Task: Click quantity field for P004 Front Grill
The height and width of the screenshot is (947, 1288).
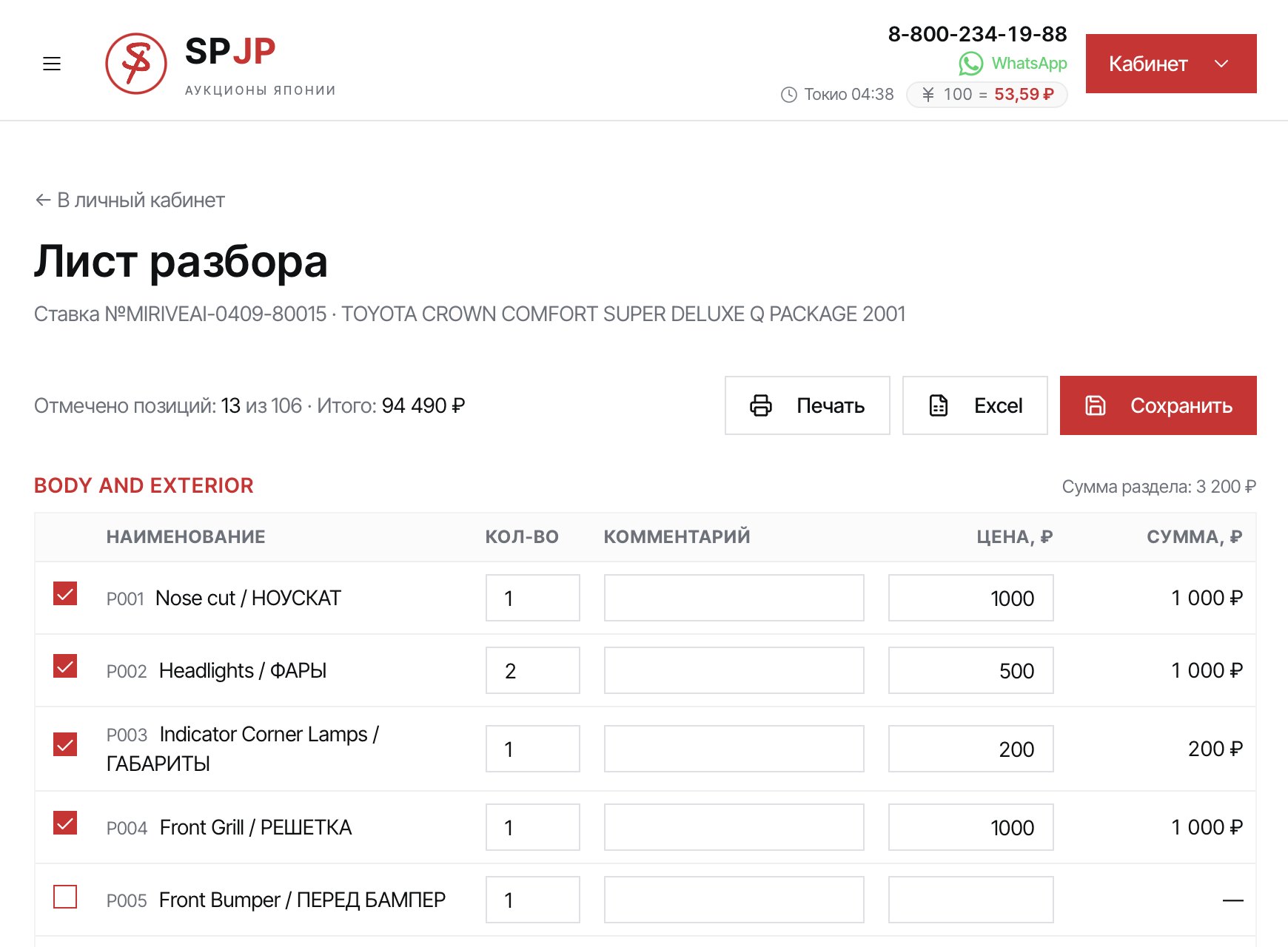Action: (533, 827)
